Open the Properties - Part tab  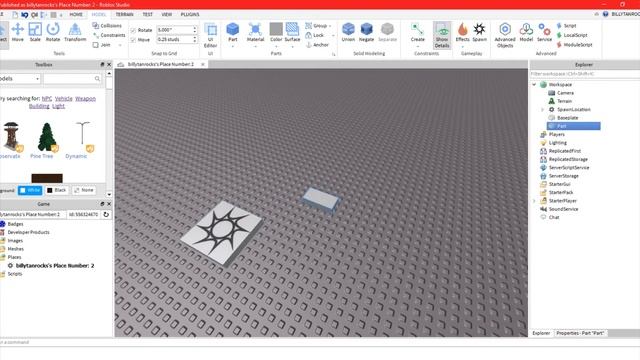coord(580,333)
